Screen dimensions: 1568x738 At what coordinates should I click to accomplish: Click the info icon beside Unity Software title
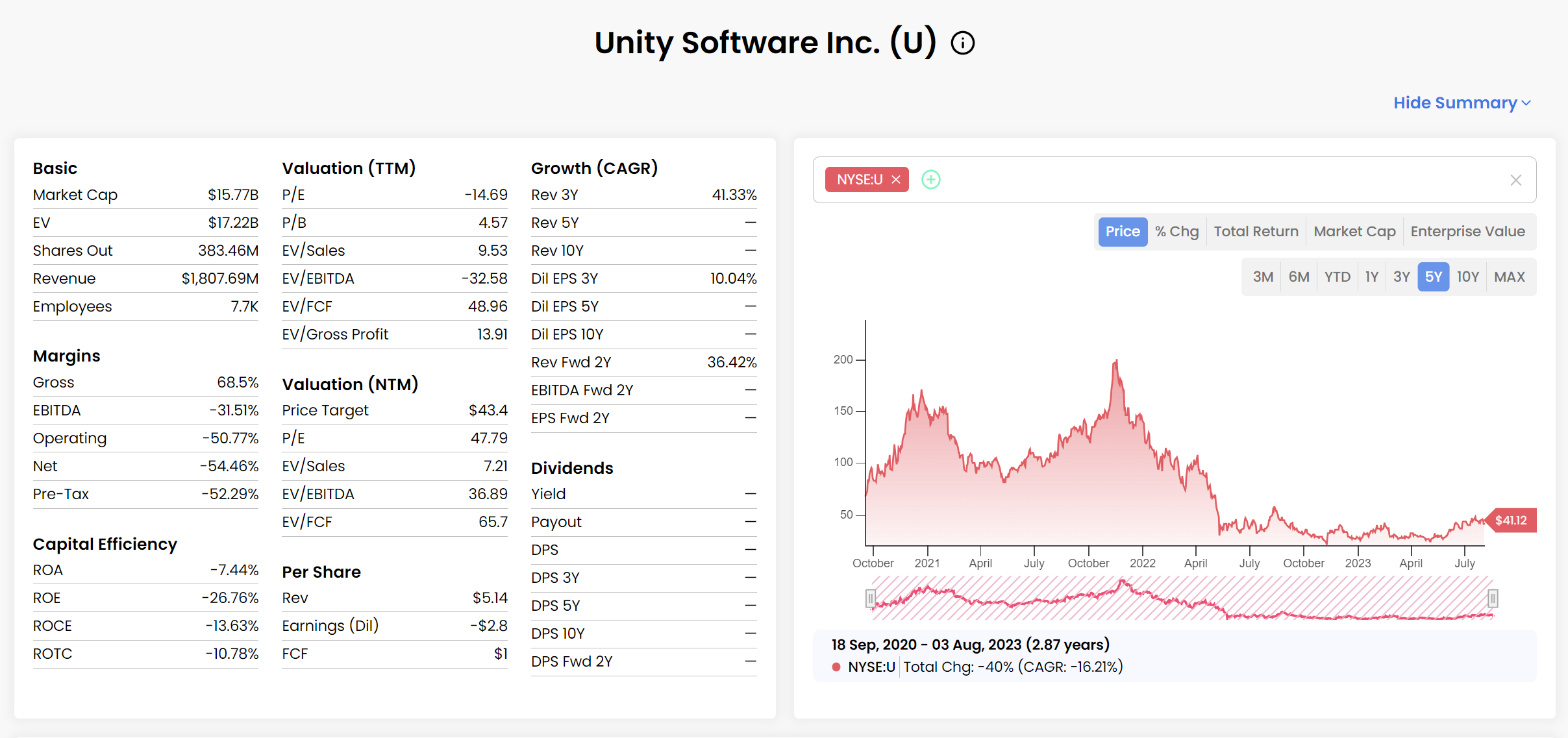(962, 43)
